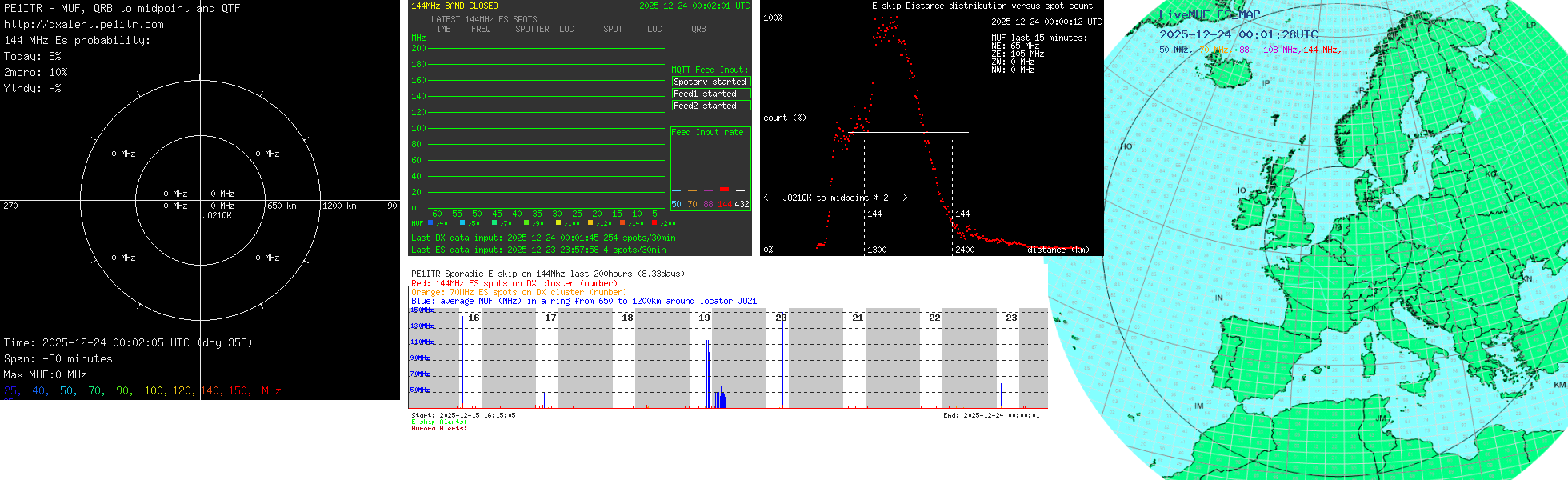Image resolution: width=1568 pixels, height=480 pixels.
Task: Click the red 144 feed rate bar
Action: coord(724,190)
